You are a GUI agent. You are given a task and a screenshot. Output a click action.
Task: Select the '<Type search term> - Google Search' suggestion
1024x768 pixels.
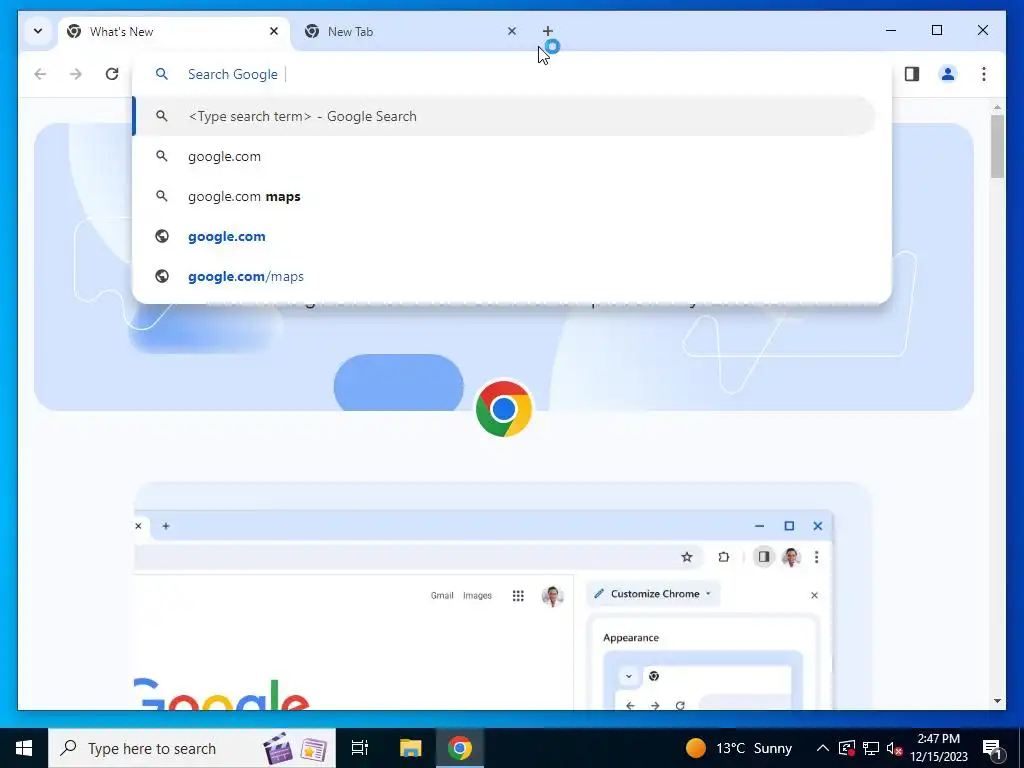pos(504,116)
